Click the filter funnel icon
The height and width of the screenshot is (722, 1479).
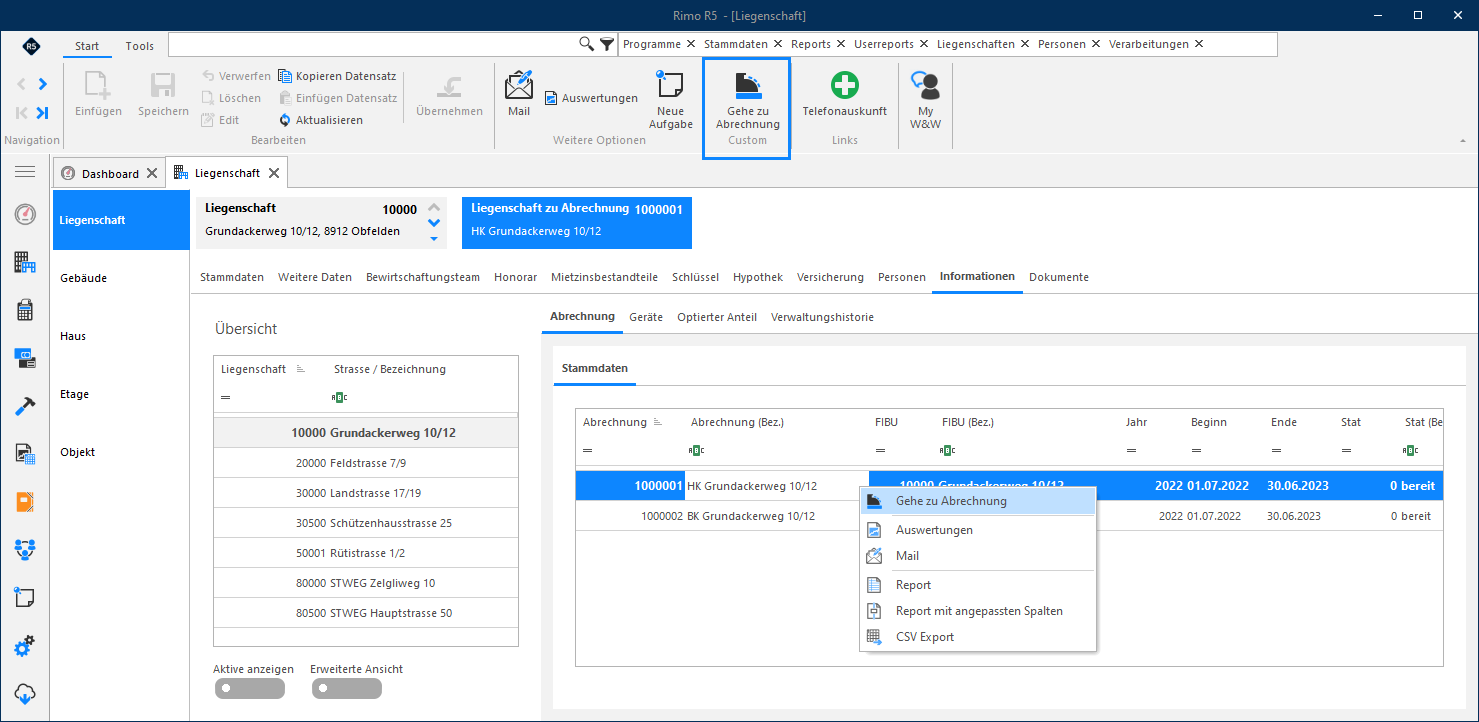click(607, 44)
